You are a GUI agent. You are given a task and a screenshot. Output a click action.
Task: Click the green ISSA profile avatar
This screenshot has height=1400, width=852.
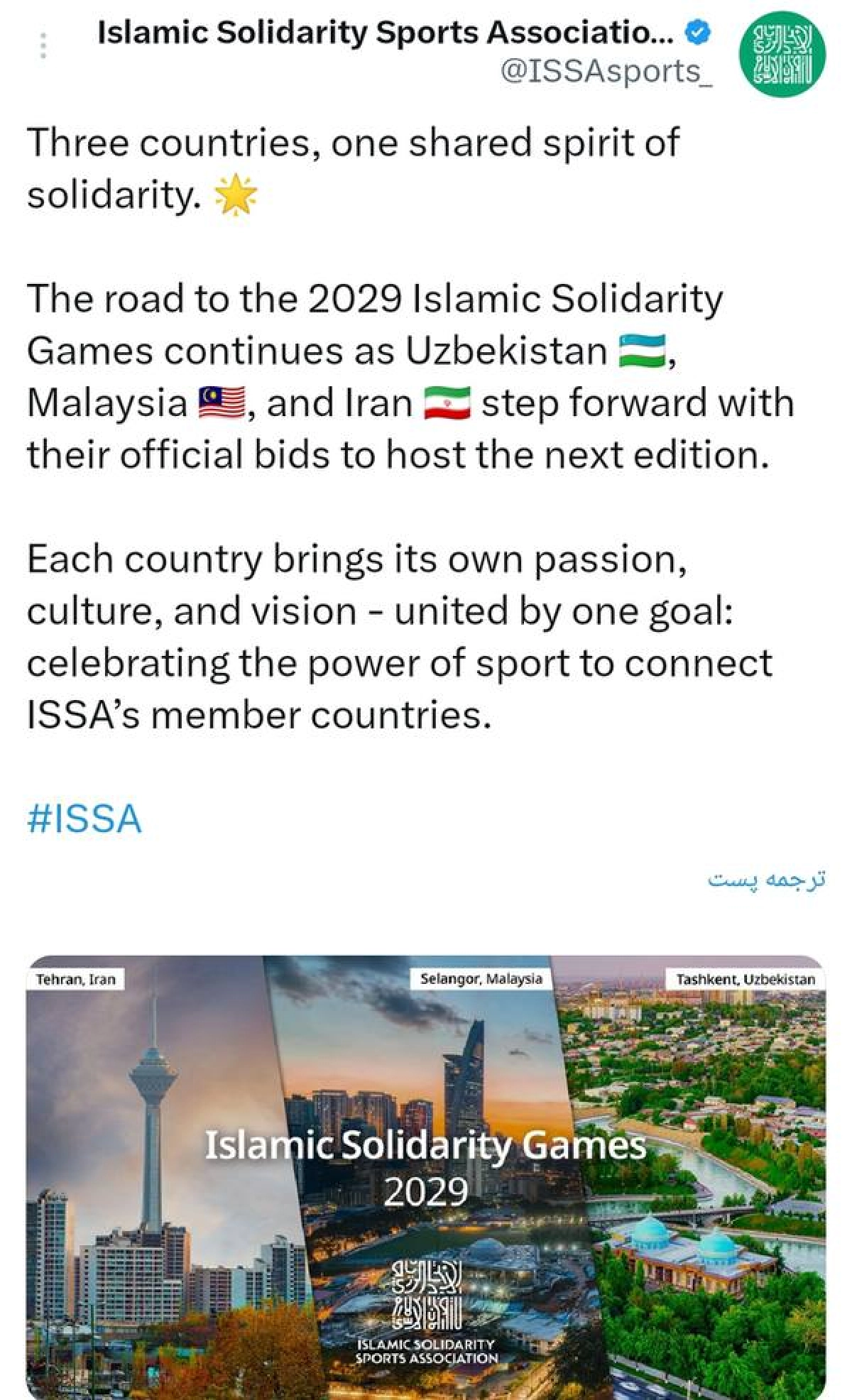pos(782,54)
